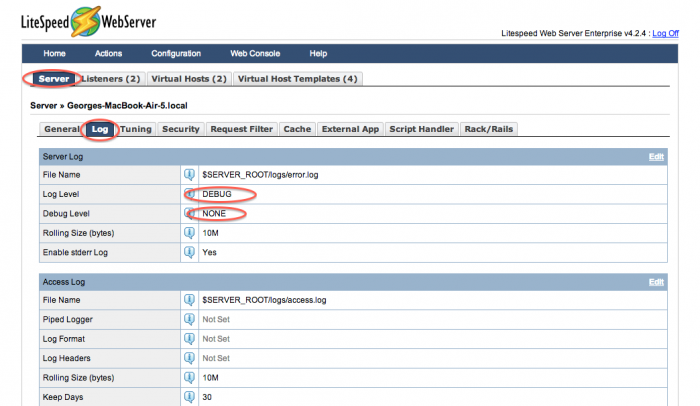Open the Configuration menu
This screenshot has width=700, height=406.
176,54
